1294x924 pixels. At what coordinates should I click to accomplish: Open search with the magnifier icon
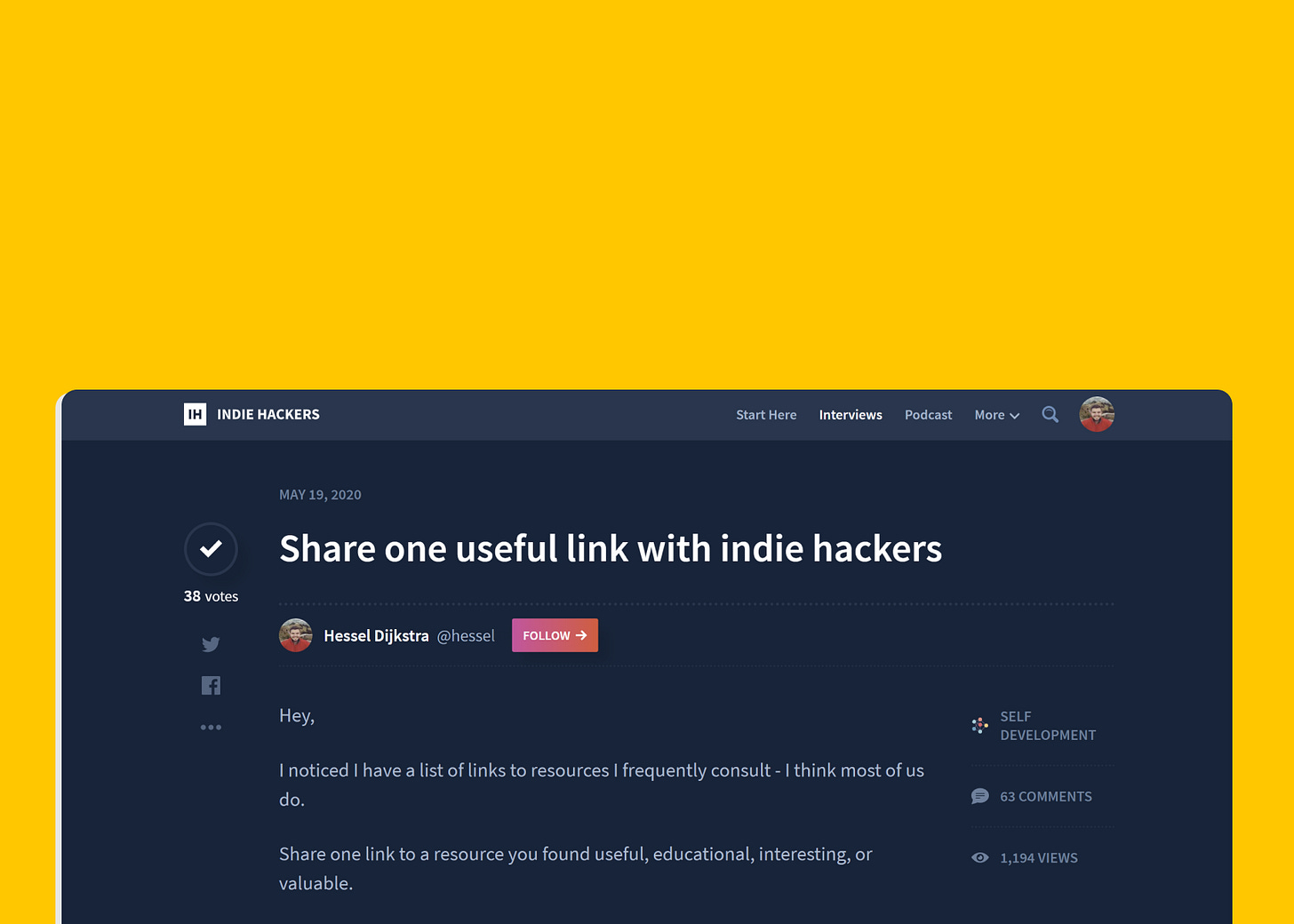tap(1050, 414)
